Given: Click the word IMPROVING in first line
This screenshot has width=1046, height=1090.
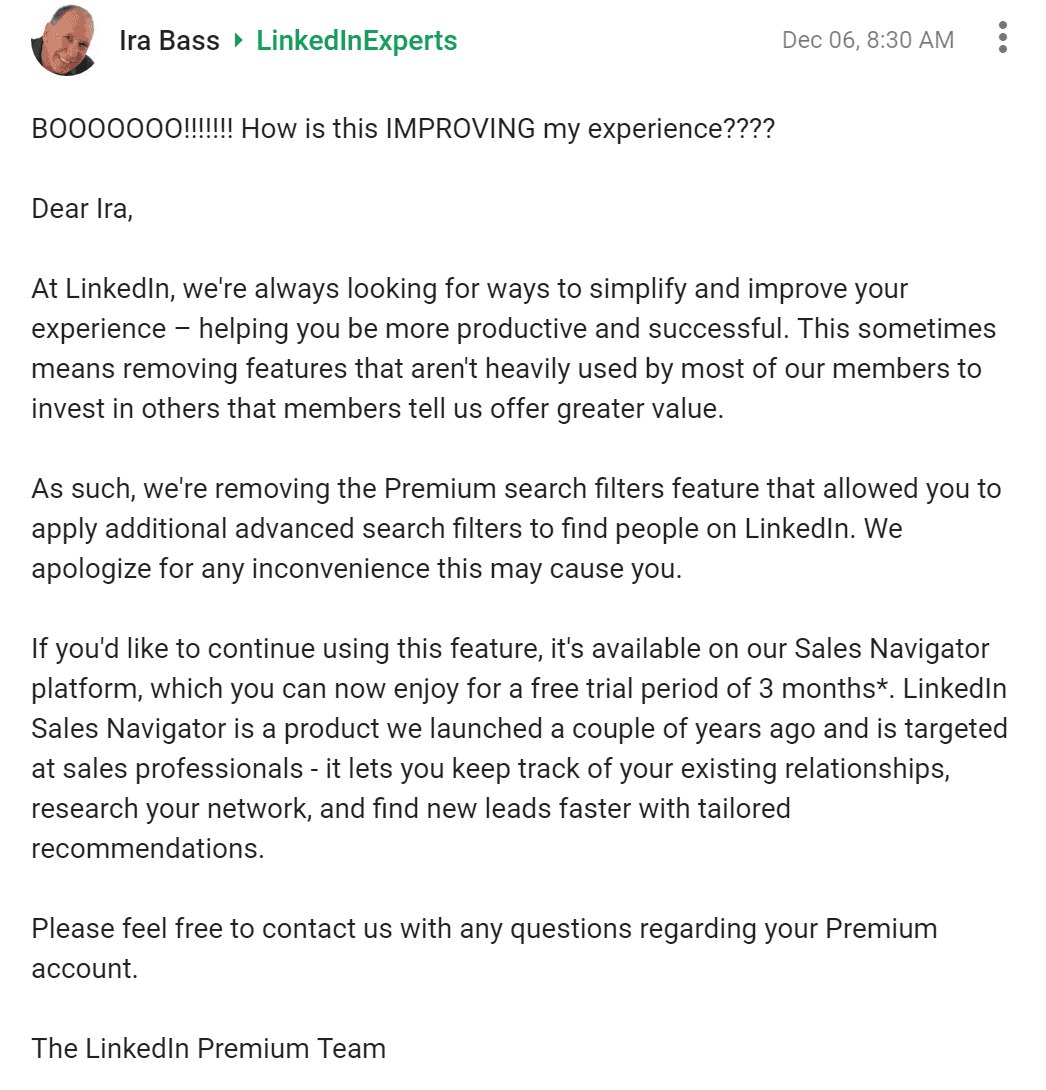Looking at the screenshot, I should (460, 129).
